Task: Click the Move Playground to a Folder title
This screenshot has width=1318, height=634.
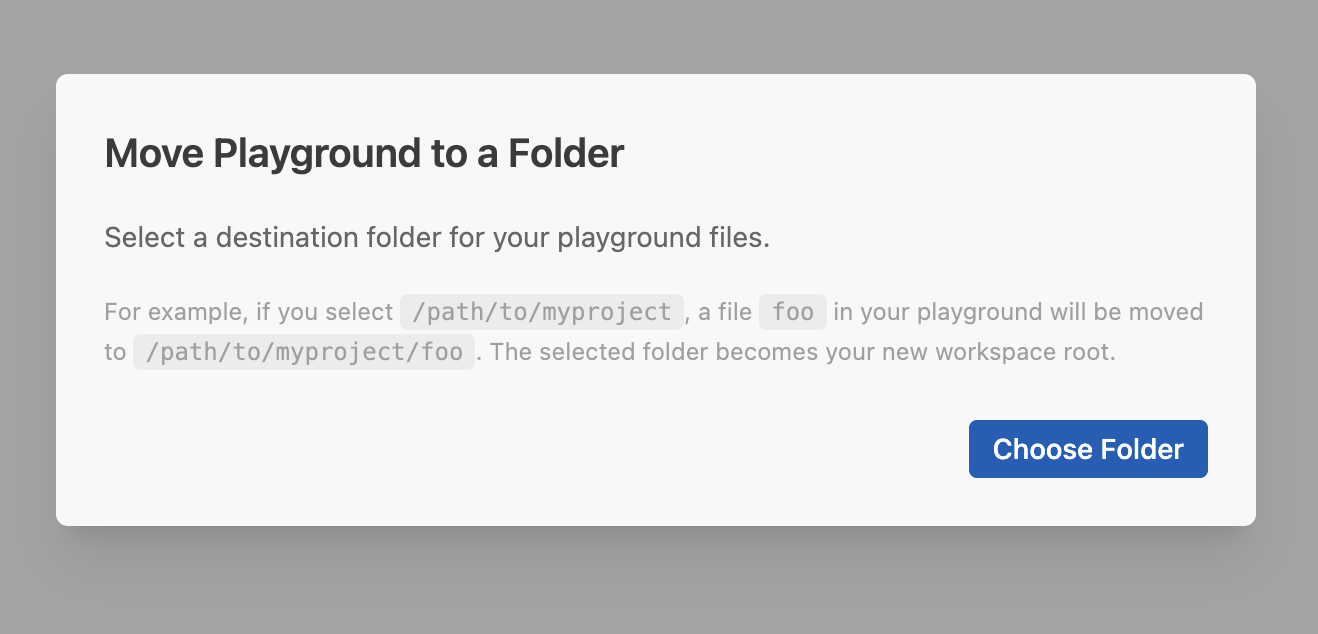Action: tap(364, 153)
